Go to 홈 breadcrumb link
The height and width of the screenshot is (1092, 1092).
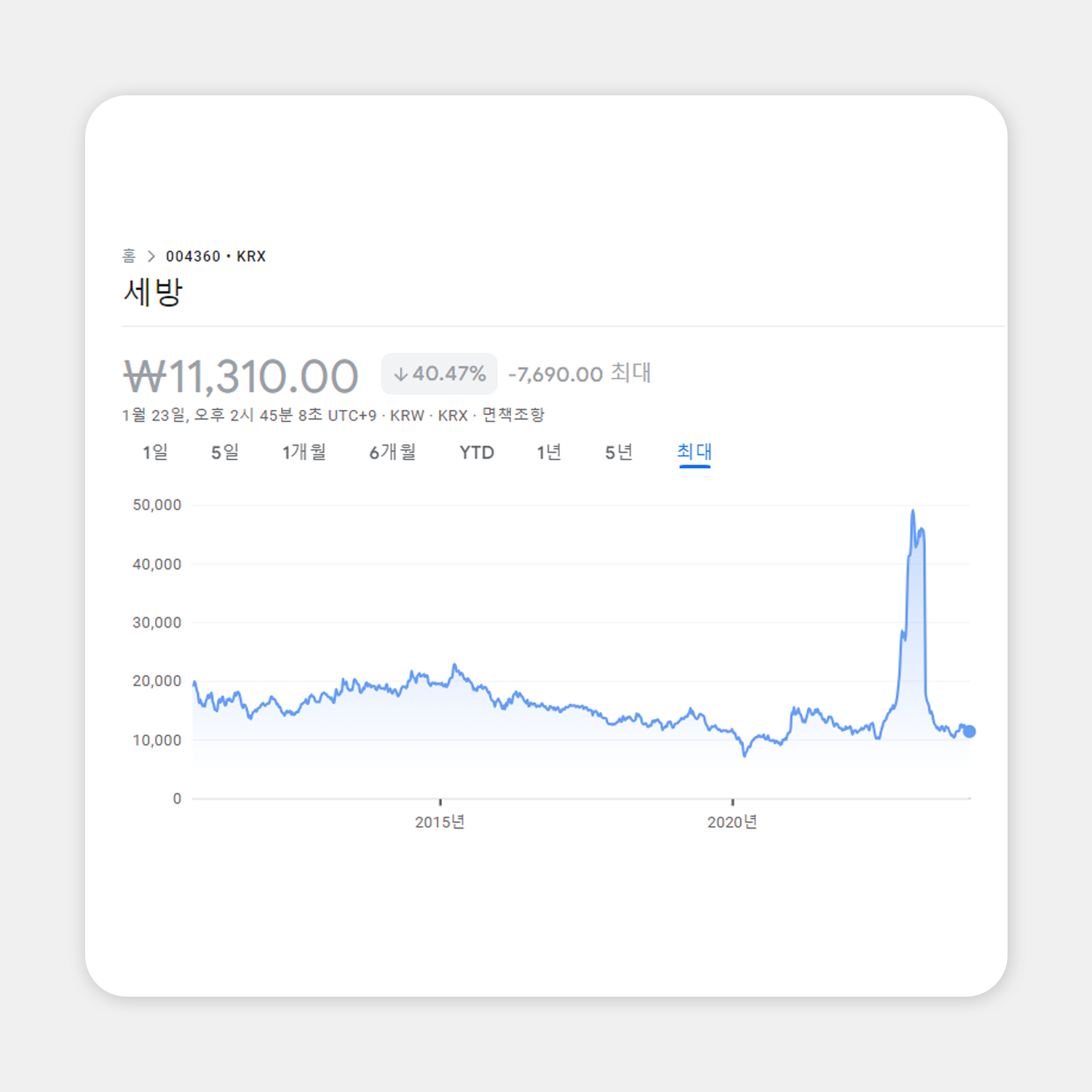pyautogui.click(x=129, y=256)
